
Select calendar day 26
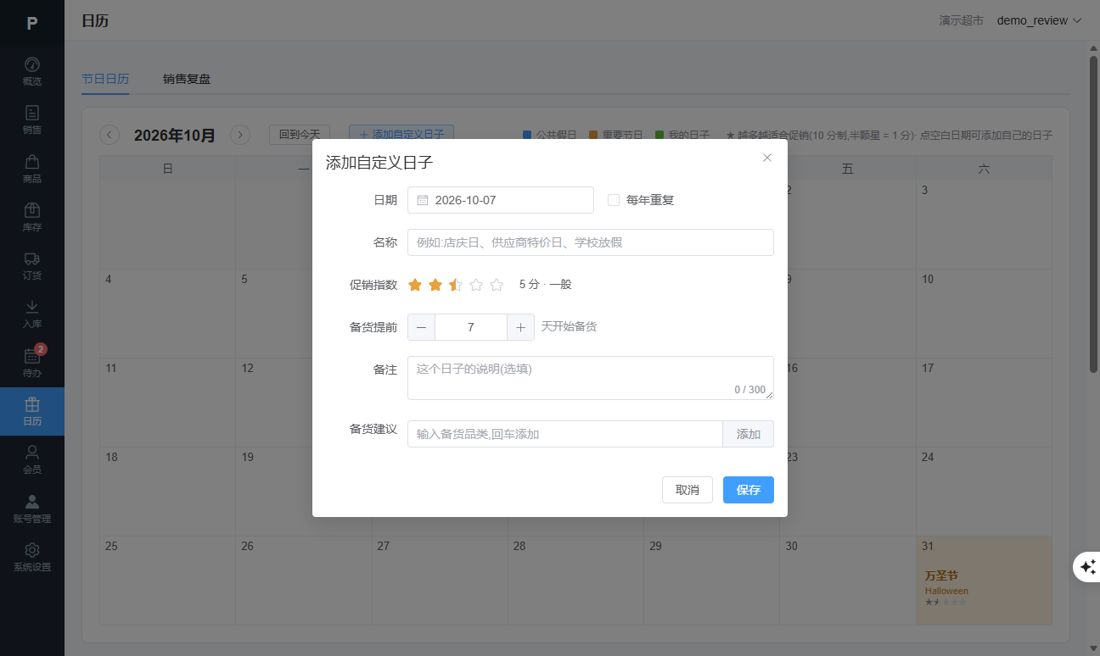[303, 580]
